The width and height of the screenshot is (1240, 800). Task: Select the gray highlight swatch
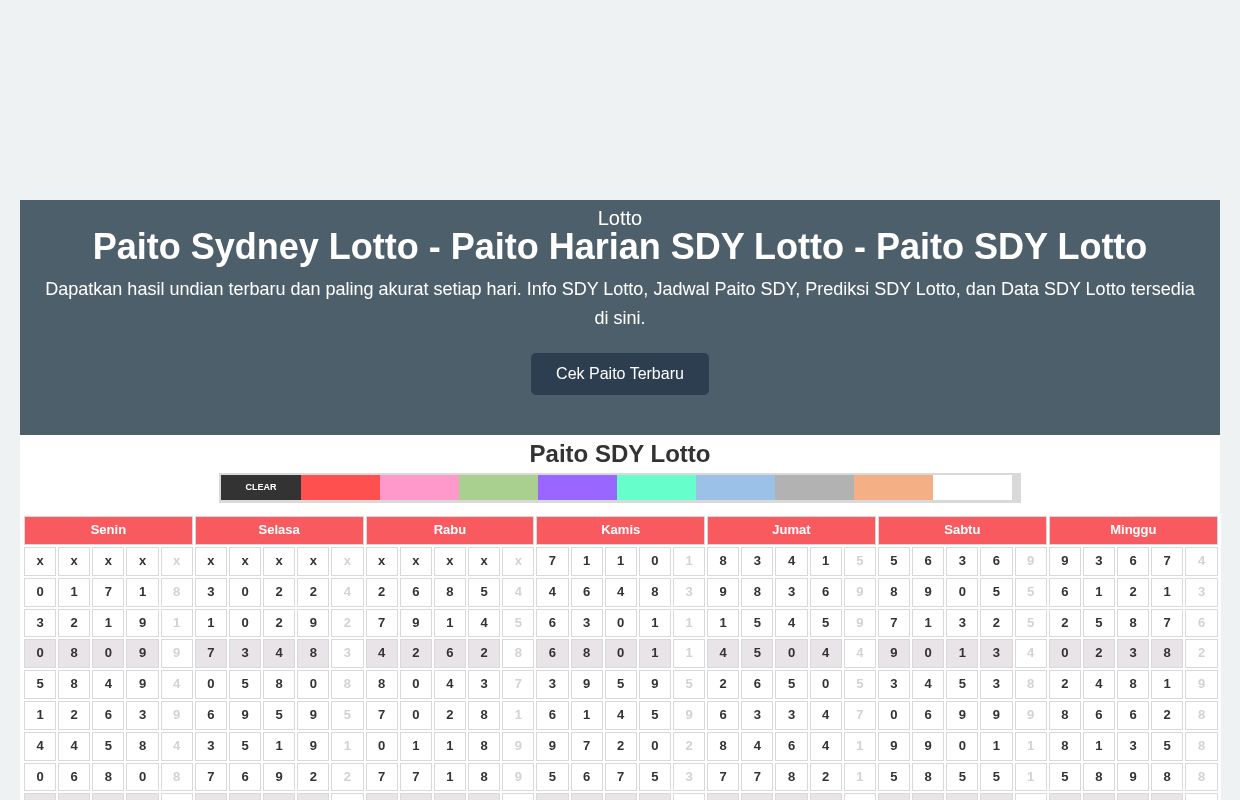click(x=814, y=487)
